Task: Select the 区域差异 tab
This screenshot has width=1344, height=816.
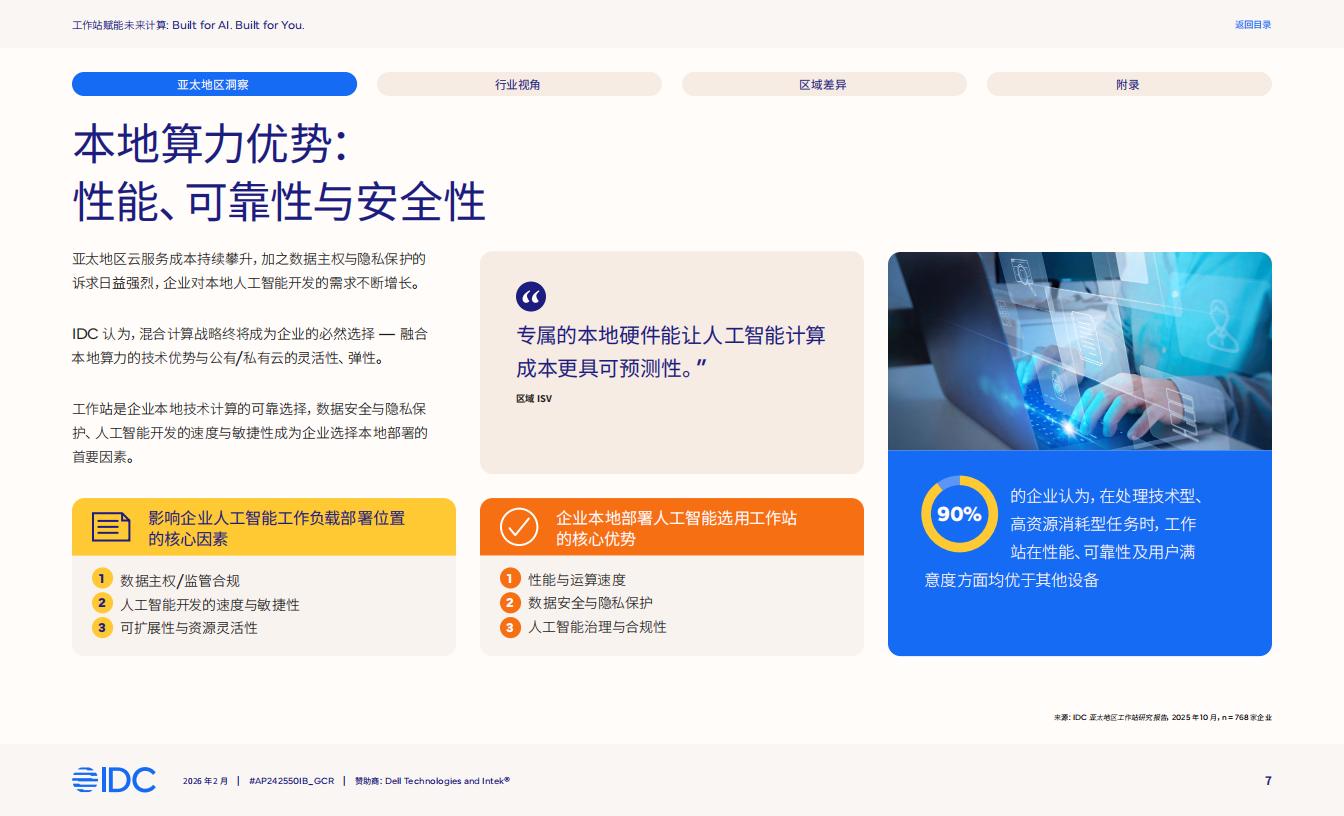Action: click(824, 85)
